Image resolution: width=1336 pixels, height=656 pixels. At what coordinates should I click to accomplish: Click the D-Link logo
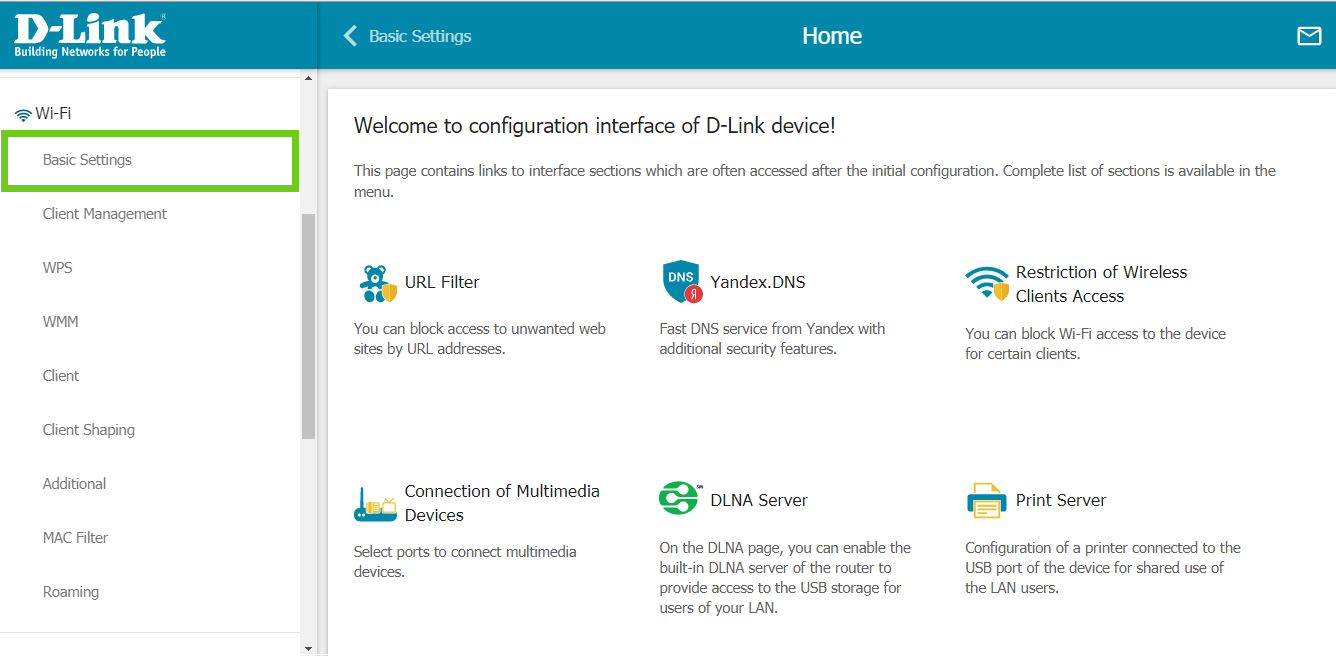[x=90, y=35]
